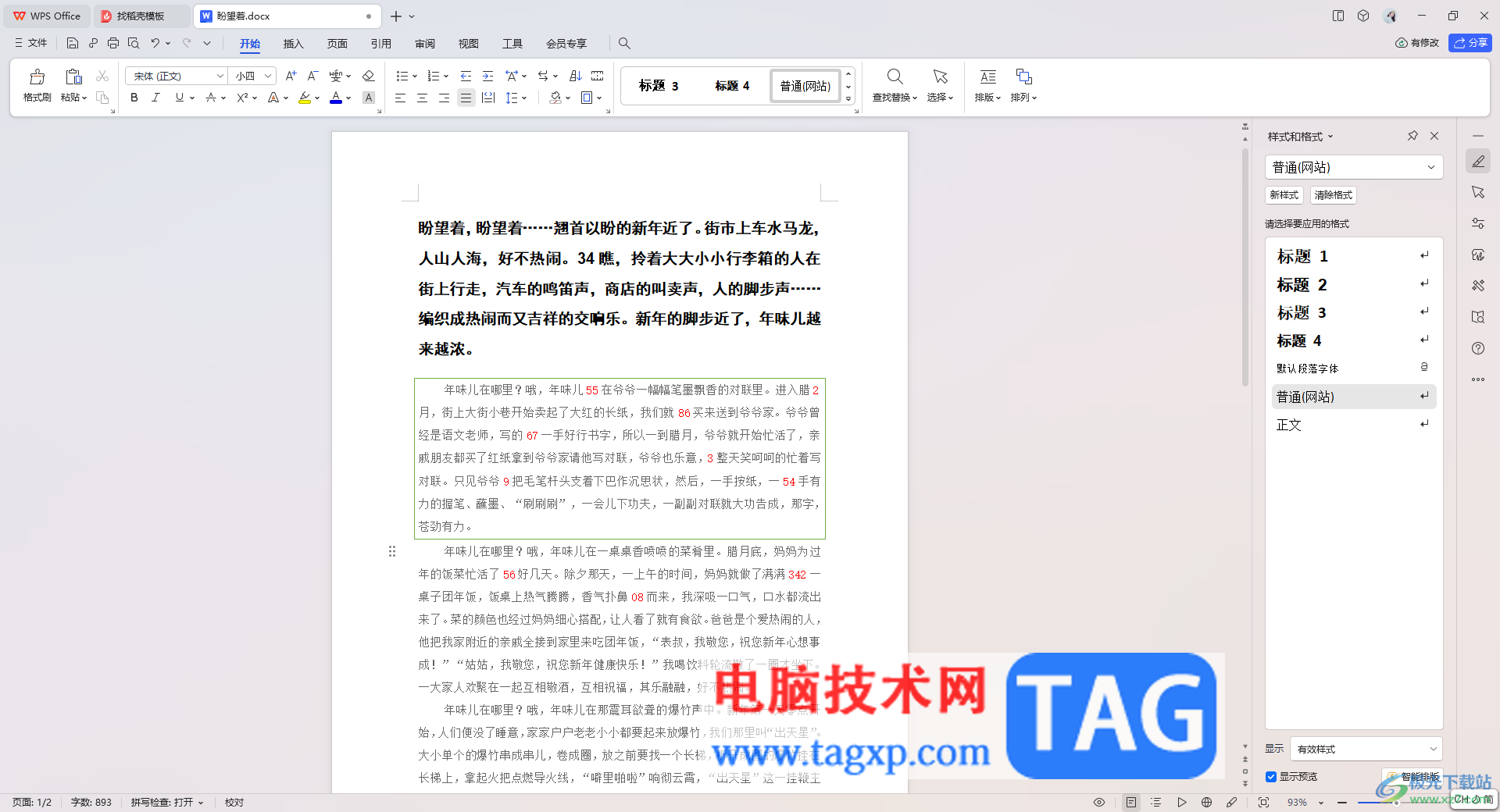Image resolution: width=1500 pixels, height=812 pixels.
Task: Click the Cut scissors icon
Action: [x=102, y=76]
